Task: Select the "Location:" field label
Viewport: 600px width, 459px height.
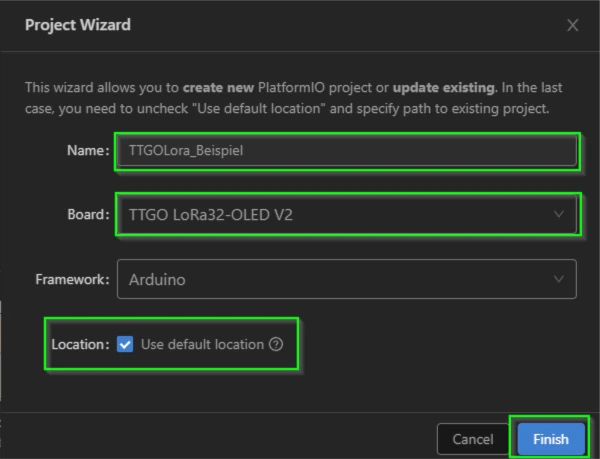Action: [x=80, y=345]
